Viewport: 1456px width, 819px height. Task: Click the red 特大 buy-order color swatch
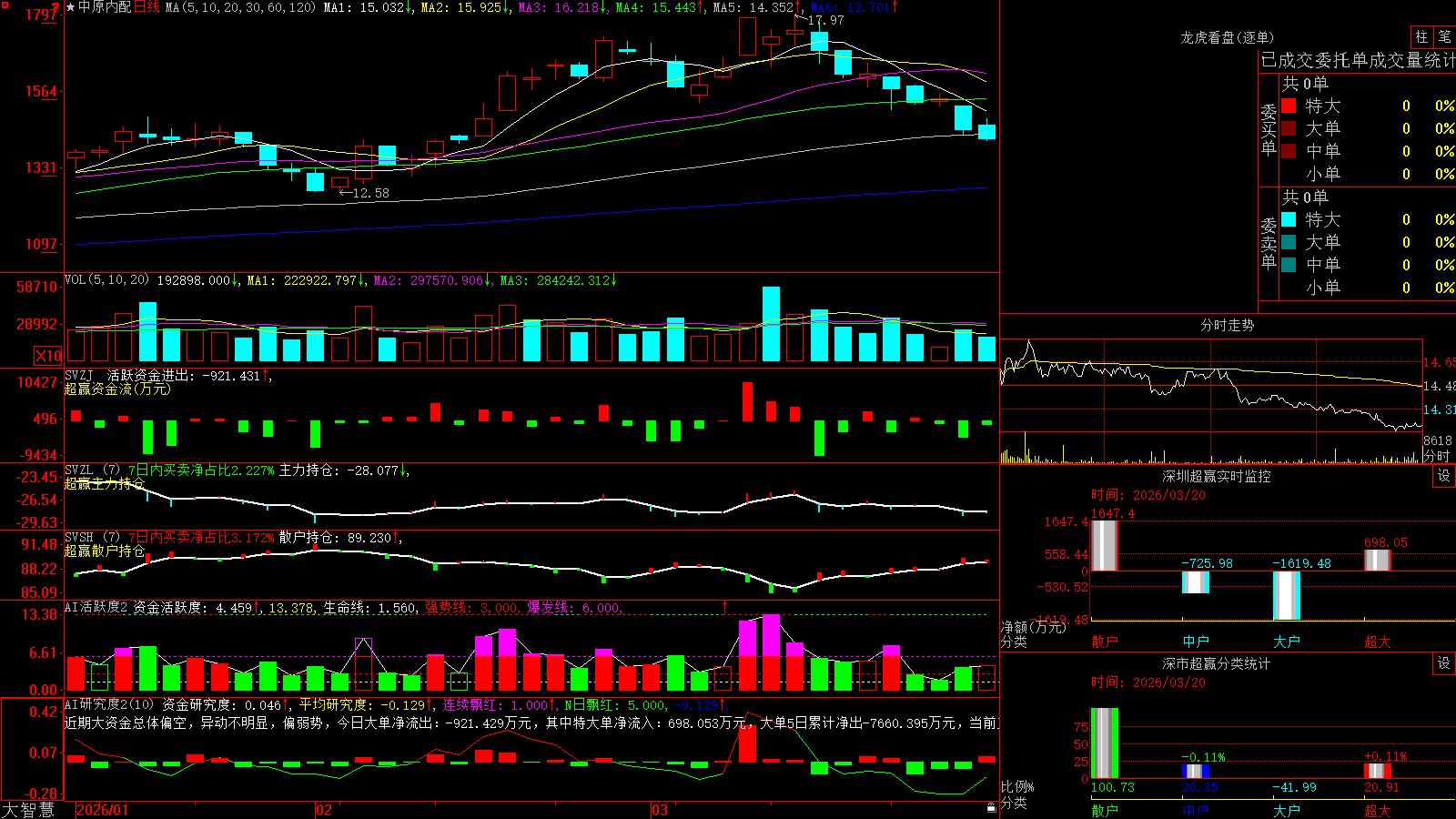[1289, 106]
